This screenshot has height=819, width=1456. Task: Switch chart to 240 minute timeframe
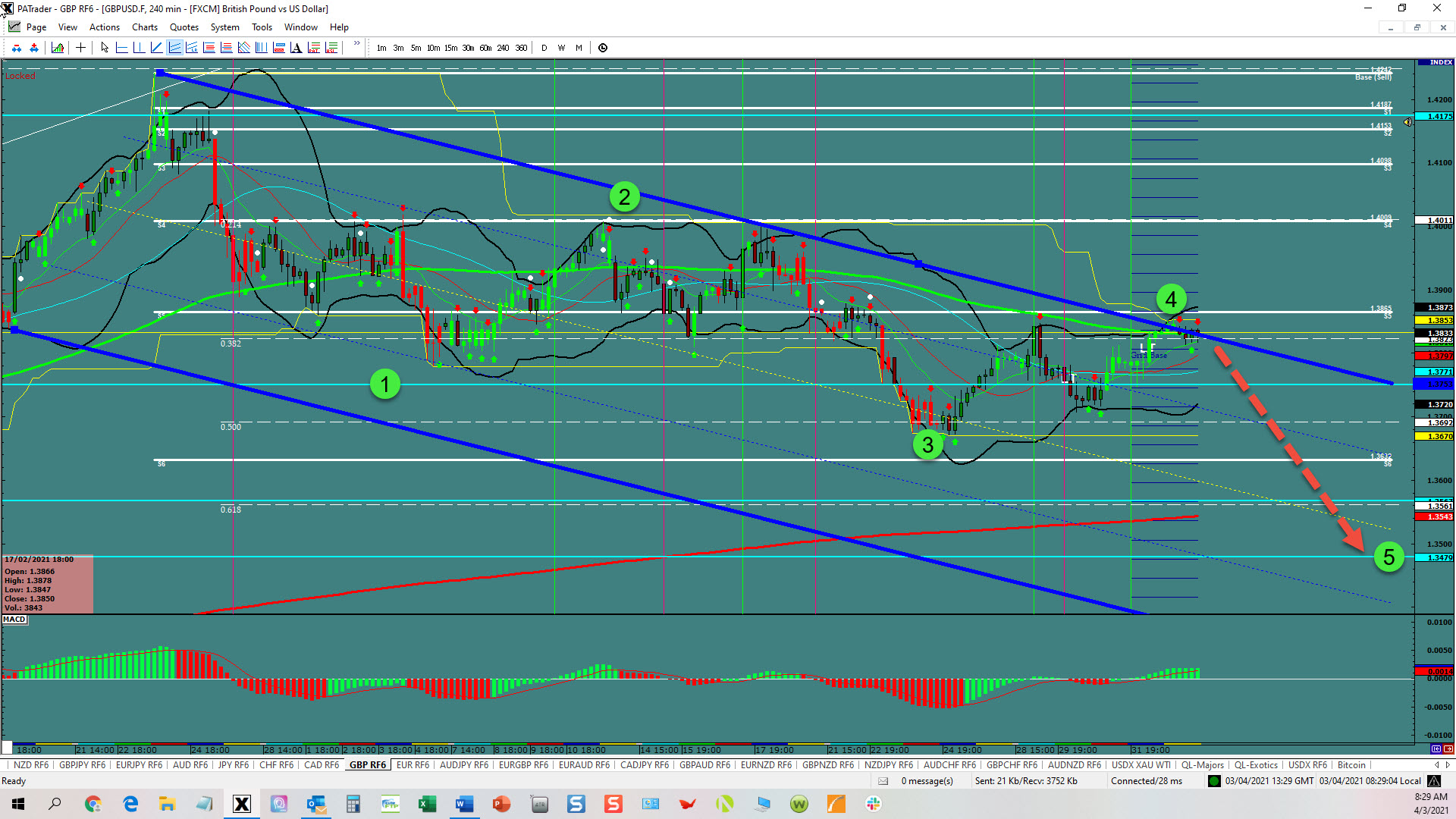click(x=503, y=48)
